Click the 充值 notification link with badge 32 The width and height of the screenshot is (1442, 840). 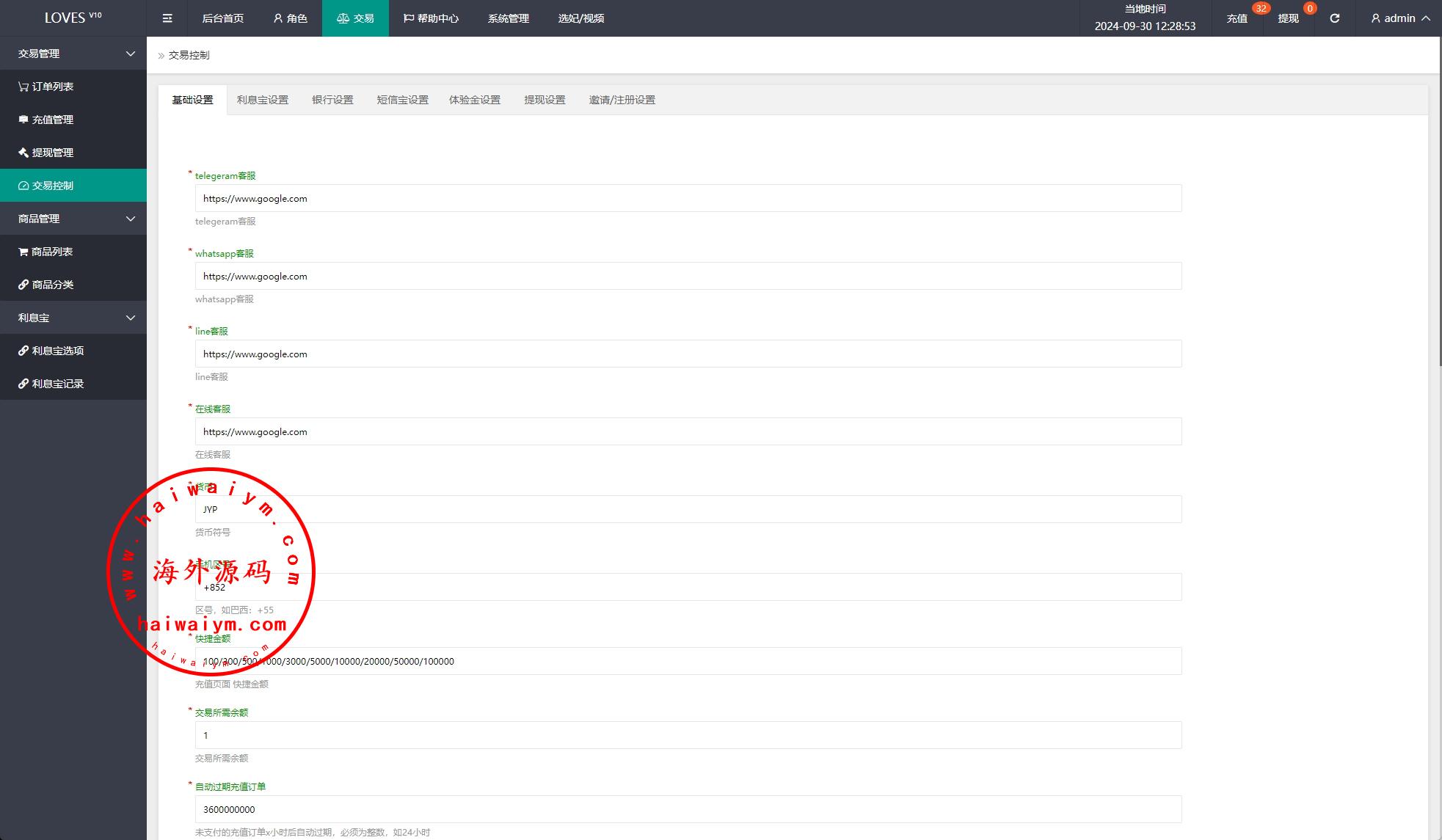(x=1237, y=18)
